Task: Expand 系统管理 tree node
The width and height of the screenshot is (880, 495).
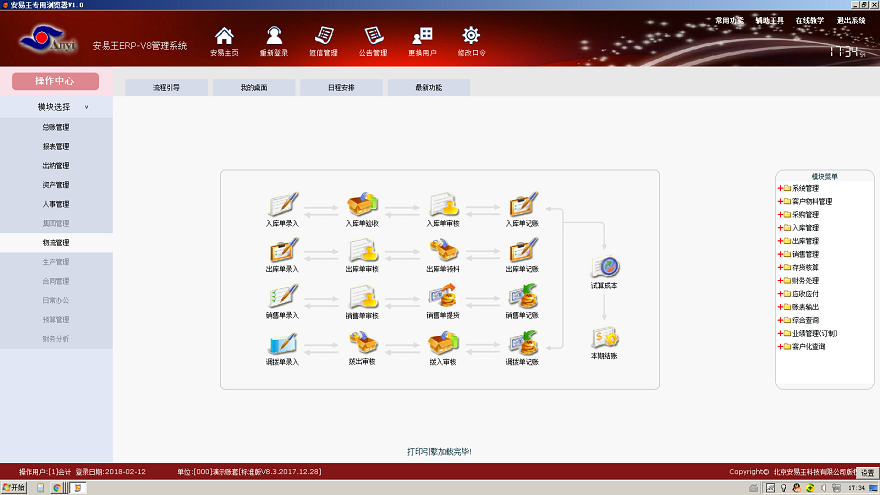Action: point(780,188)
